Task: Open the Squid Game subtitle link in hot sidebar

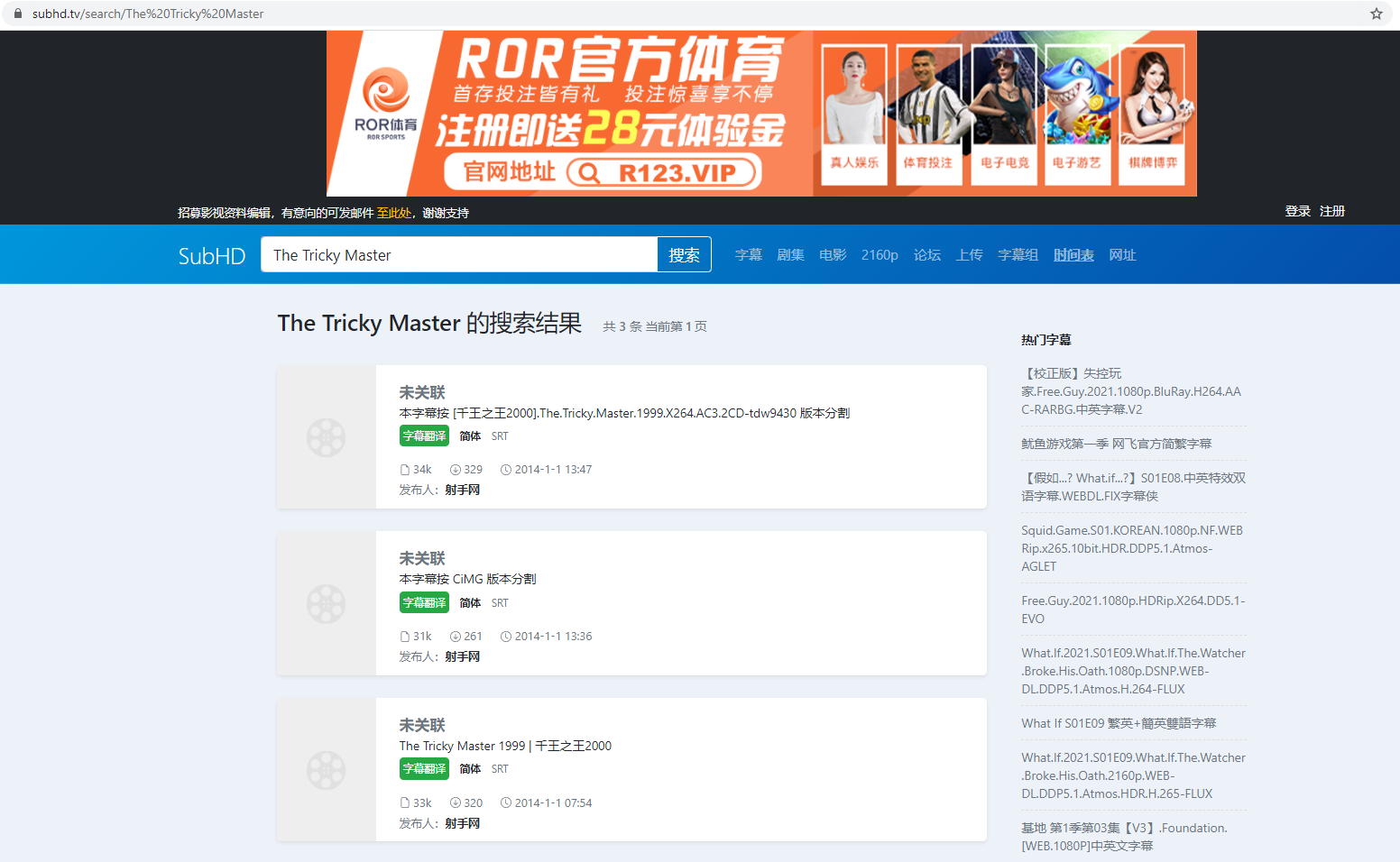Action: [1132, 547]
